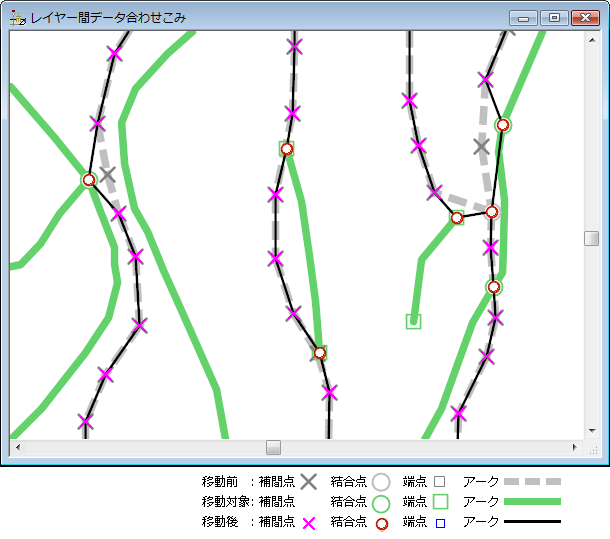Click 補間点 text in the 移動対象 row
610x539 pixels.
(277, 502)
